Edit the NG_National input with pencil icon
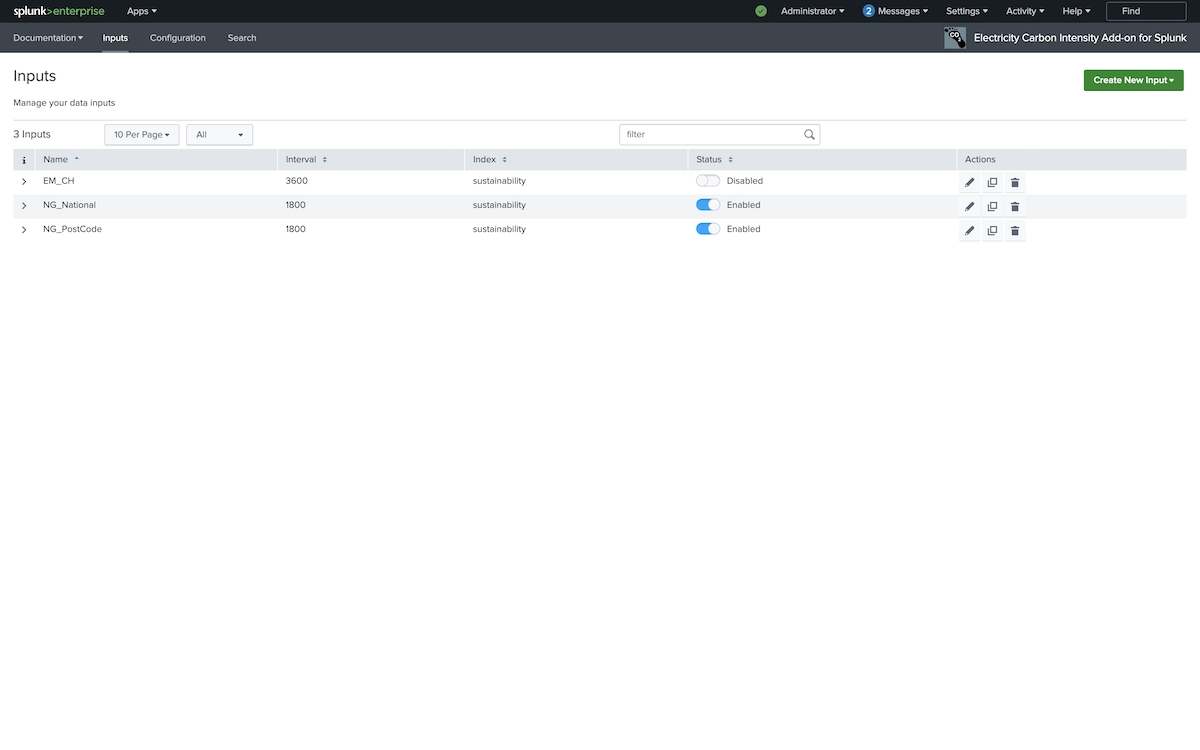Screen dimensions: 1200x750 (969, 206)
